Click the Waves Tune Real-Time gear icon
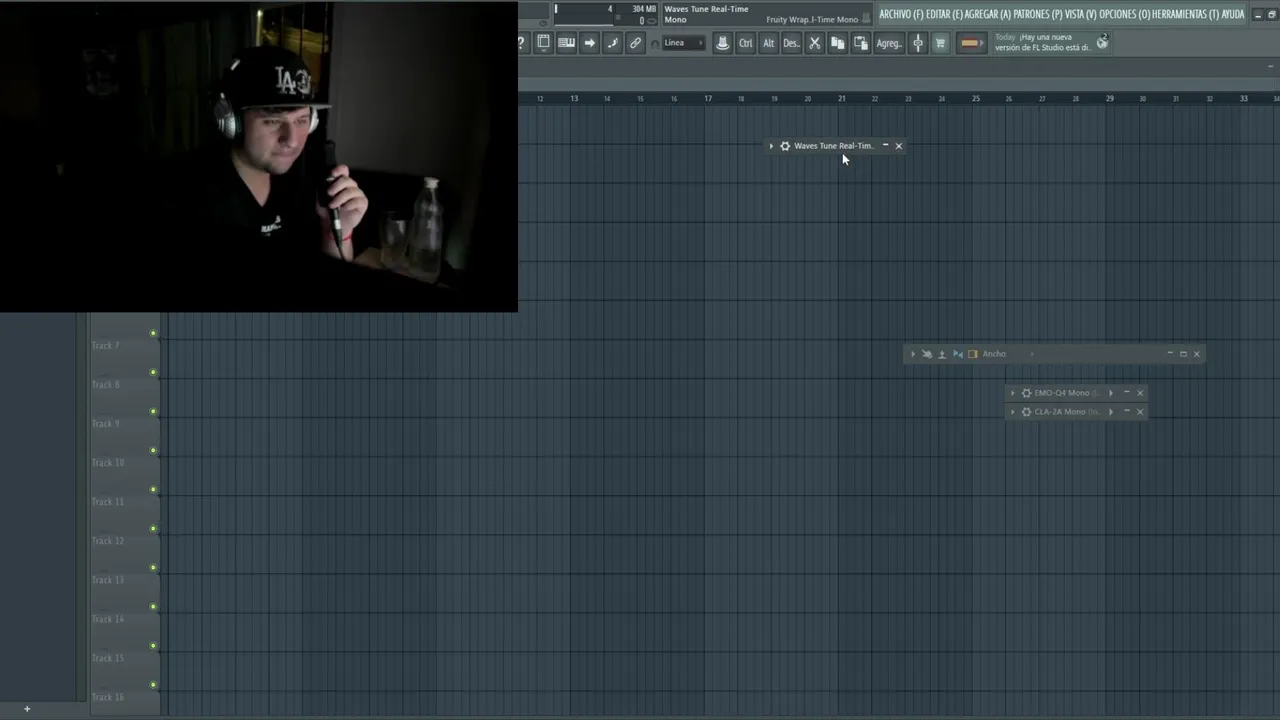1280x720 pixels. 785,146
